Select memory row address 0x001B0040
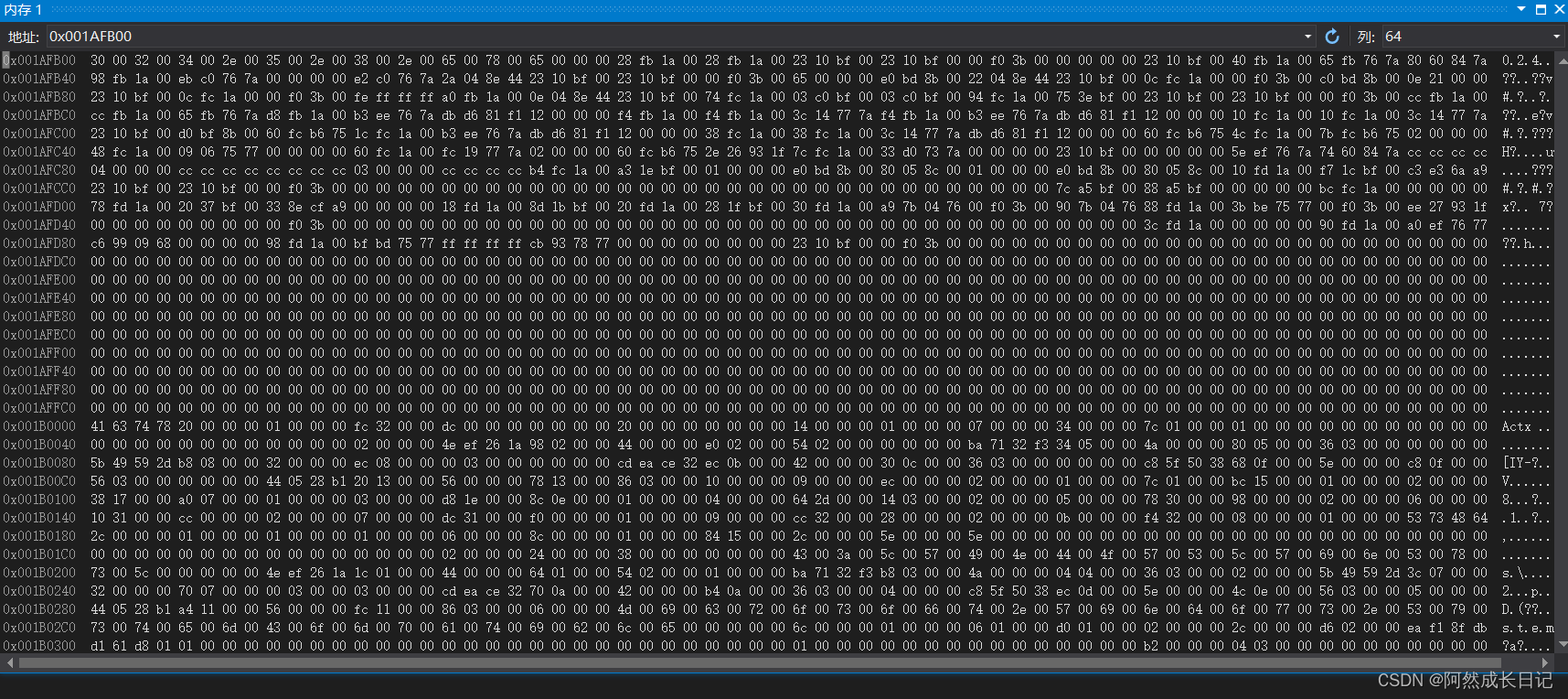 click(39, 445)
